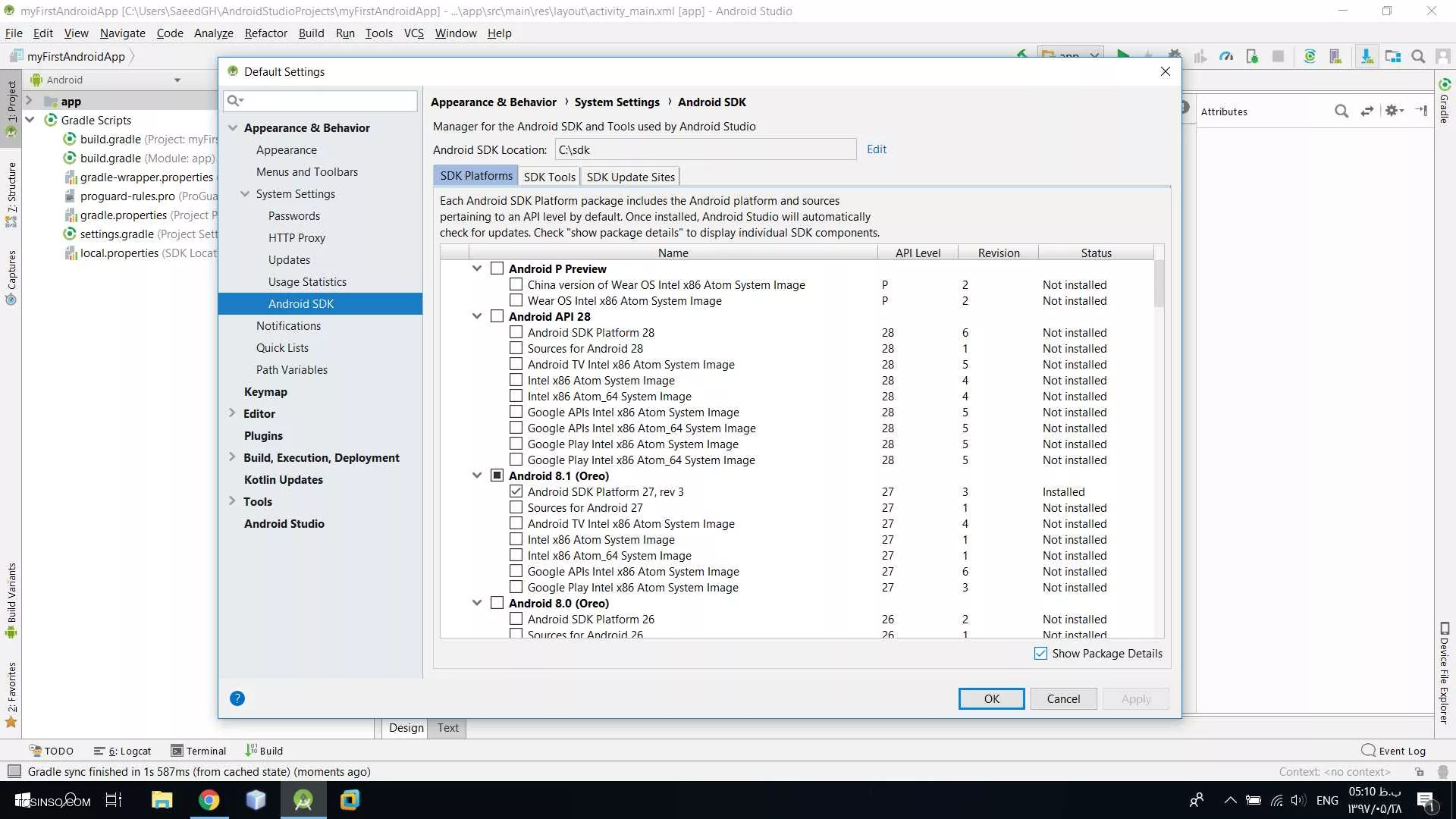Click search icon in Attributes panel
The width and height of the screenshot is (1456, 819).
pyautogui.click(x=1341, y=111)
